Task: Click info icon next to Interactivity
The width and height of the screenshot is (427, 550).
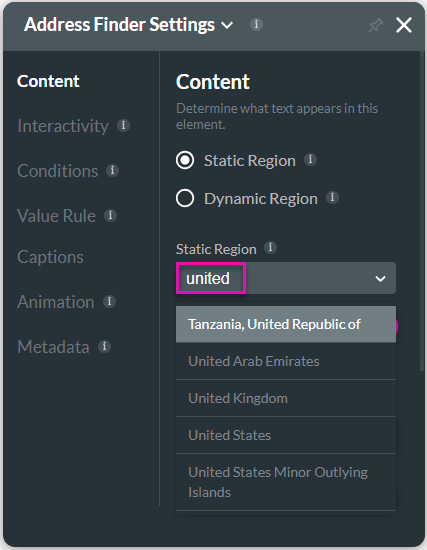Action: (x=123, y=125)
